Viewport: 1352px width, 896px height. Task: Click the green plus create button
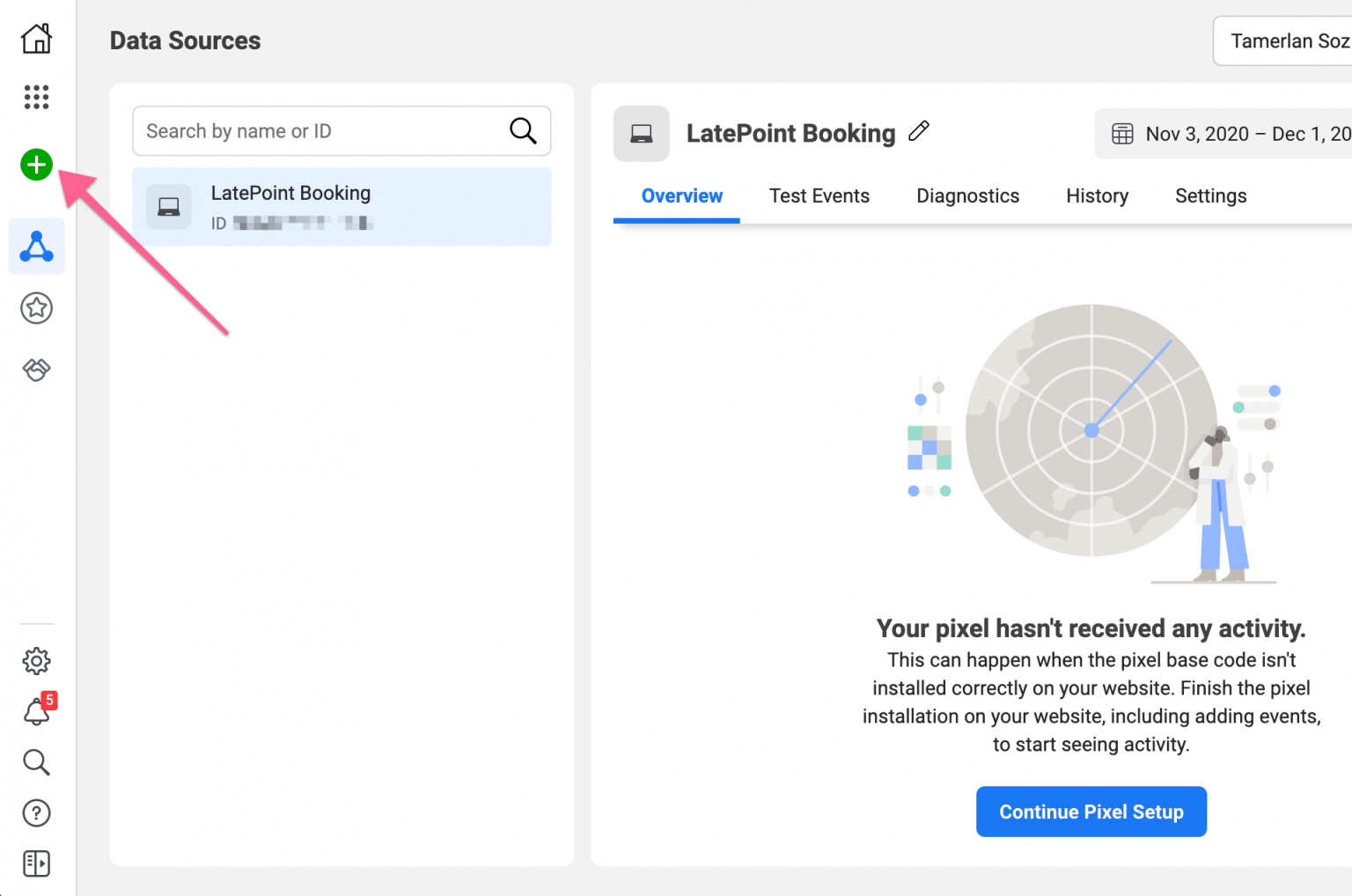point(36,165)
